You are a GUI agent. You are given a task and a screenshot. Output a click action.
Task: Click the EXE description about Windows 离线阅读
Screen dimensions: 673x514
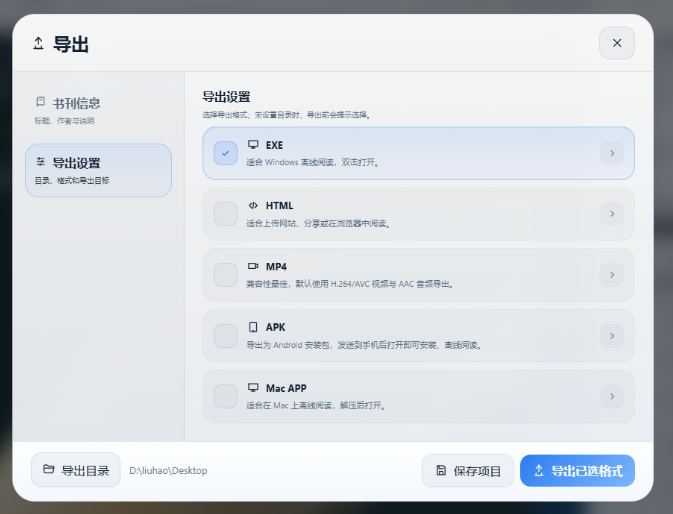(x=312, y=162)
